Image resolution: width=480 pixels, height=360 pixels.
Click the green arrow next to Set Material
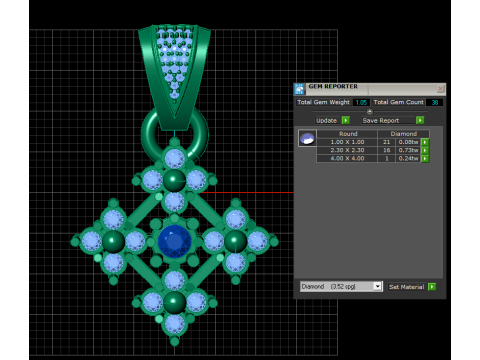tap(432, 287)
